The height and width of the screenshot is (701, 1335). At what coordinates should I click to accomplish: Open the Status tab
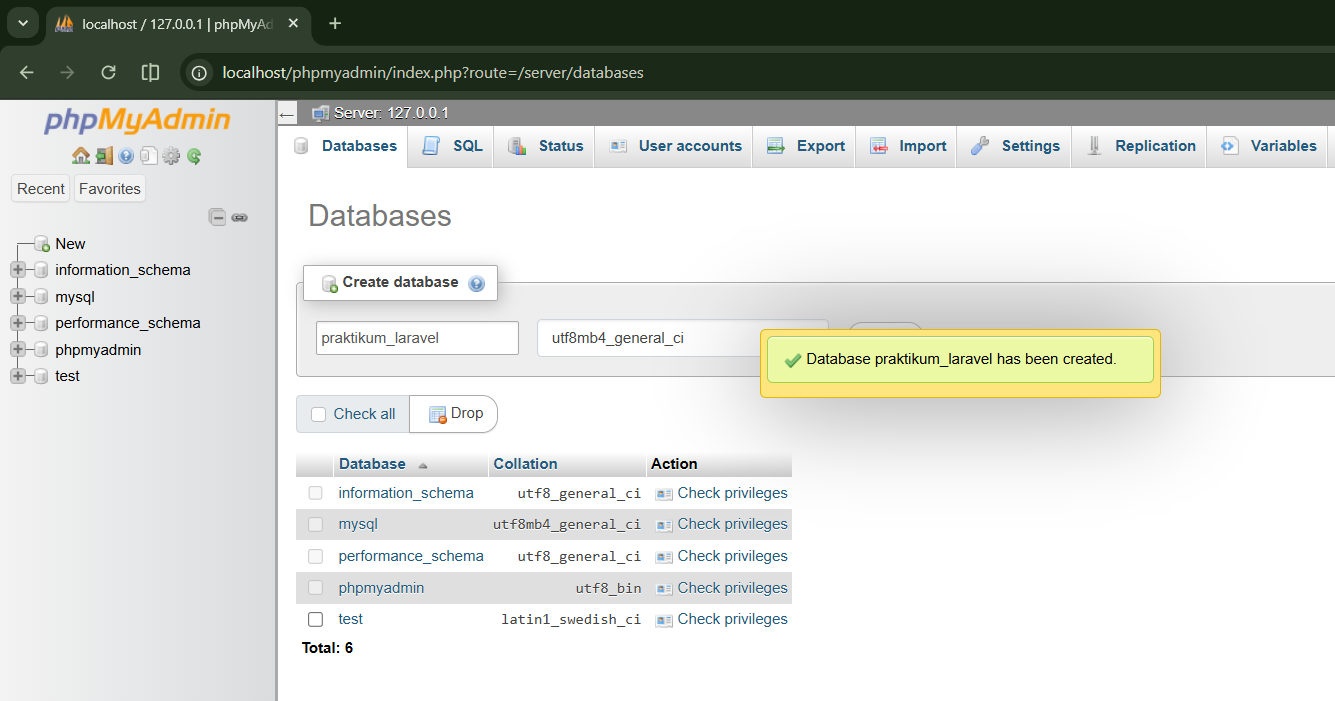pyautogui.click(x=545, y=146)
